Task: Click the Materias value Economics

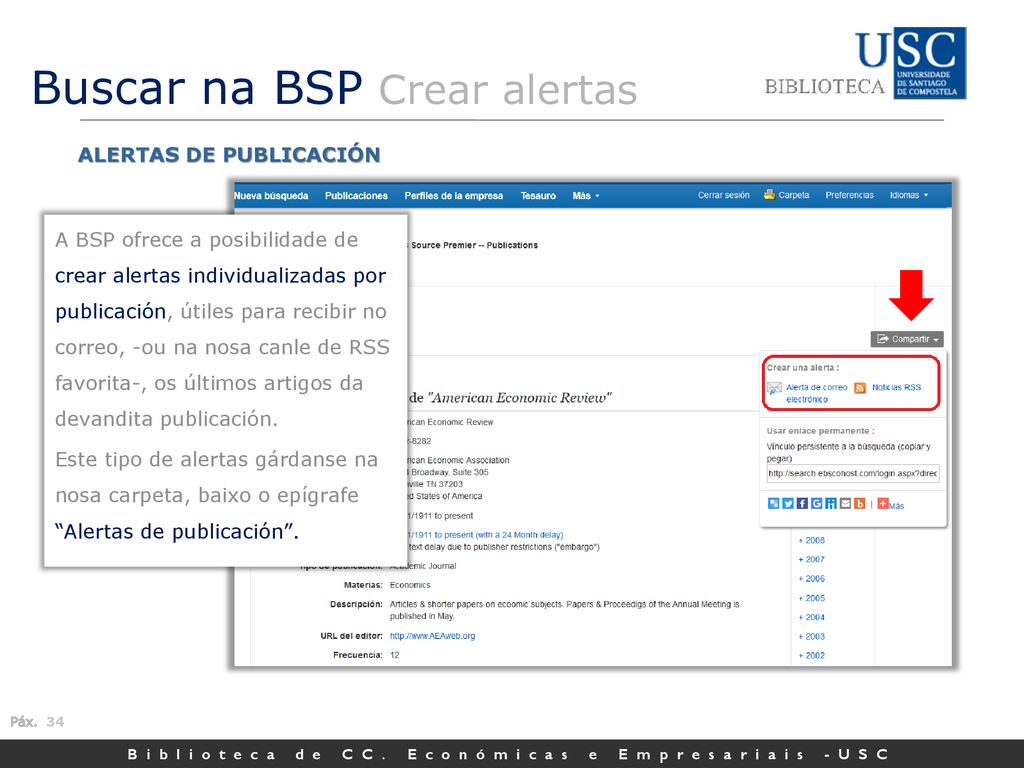Action: pos(410,585)
